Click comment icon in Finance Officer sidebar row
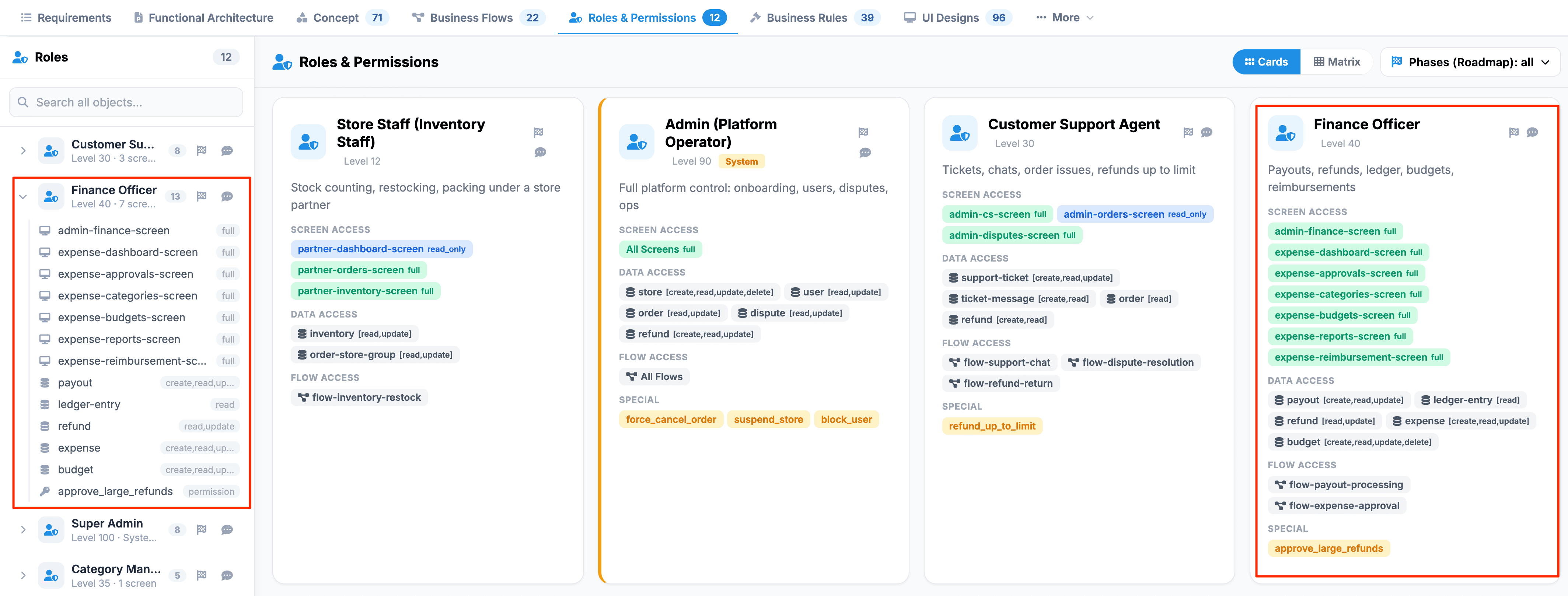The height and width of the screenshot is (596, 1568). [x=227, y=196]
